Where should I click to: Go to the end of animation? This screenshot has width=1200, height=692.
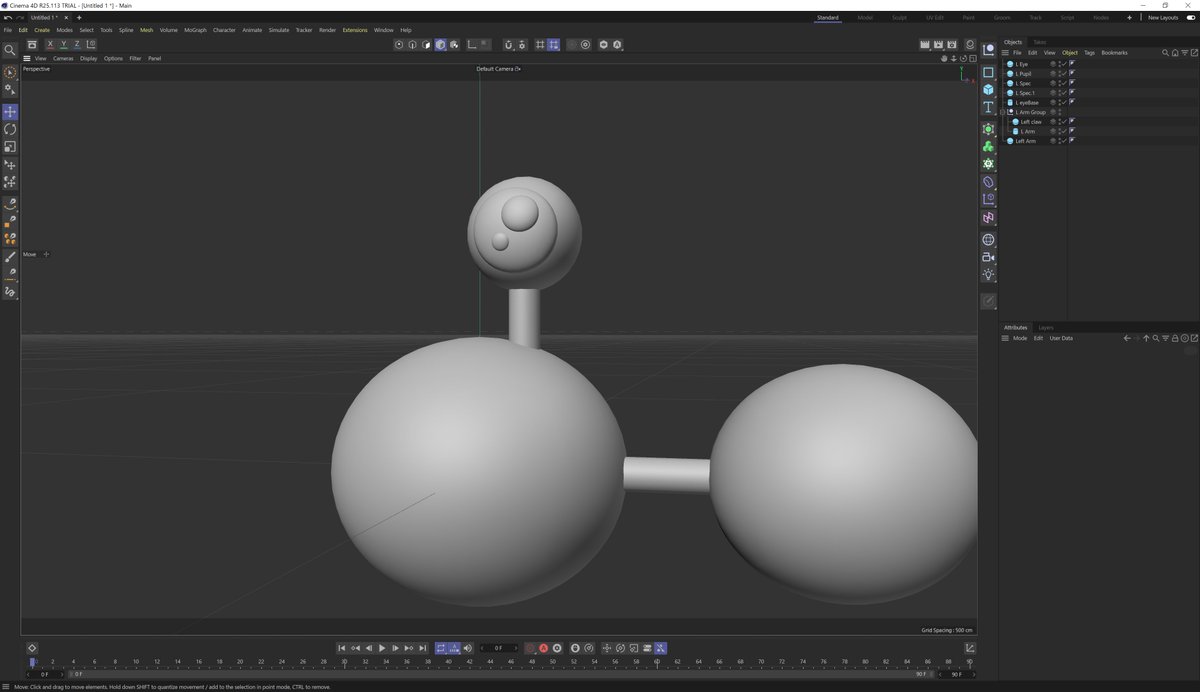click(x=423, y=648)
